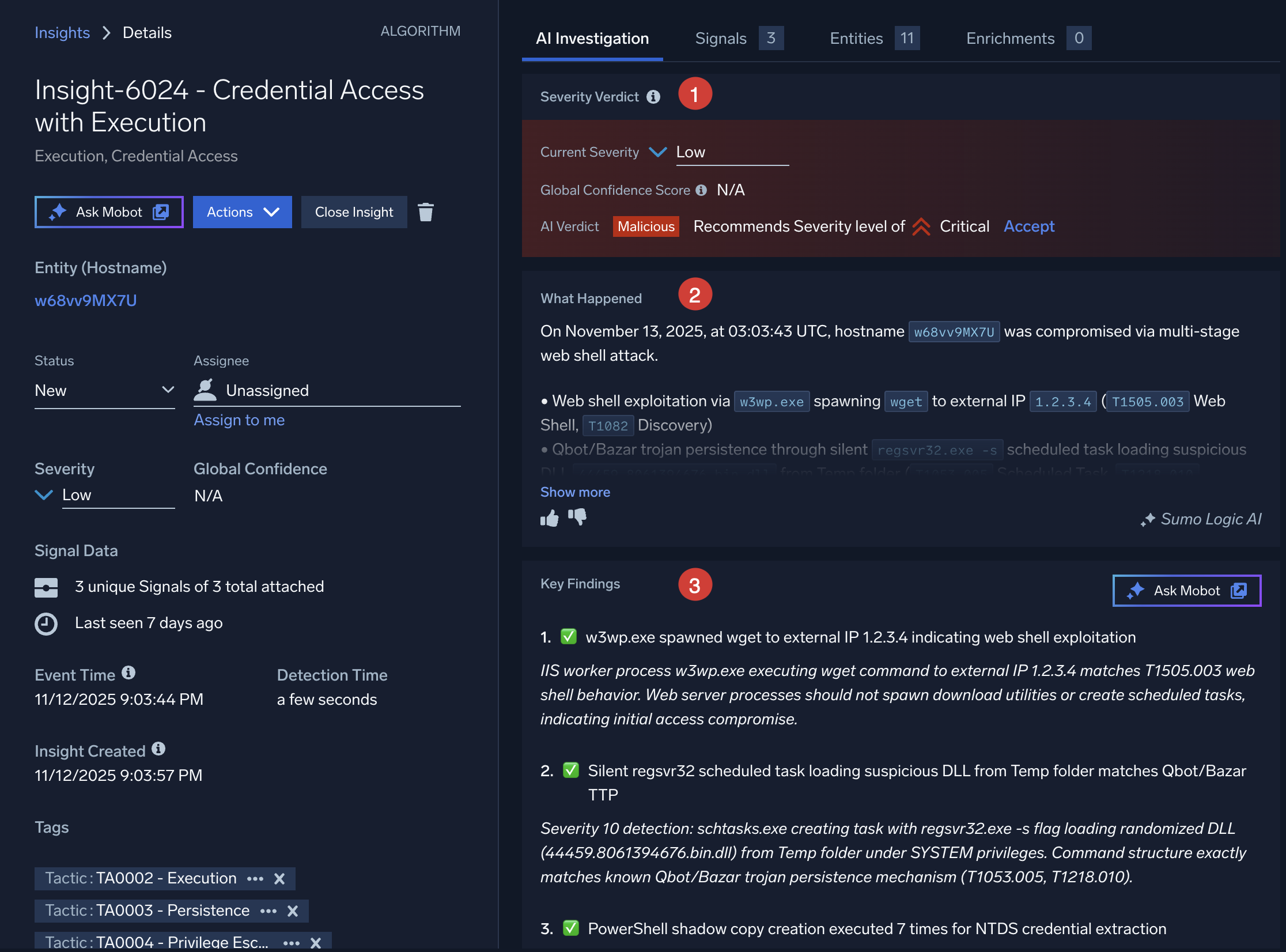Click the Insight Created info icon
The image size is (1286, 952).
(x=158, y=749)
